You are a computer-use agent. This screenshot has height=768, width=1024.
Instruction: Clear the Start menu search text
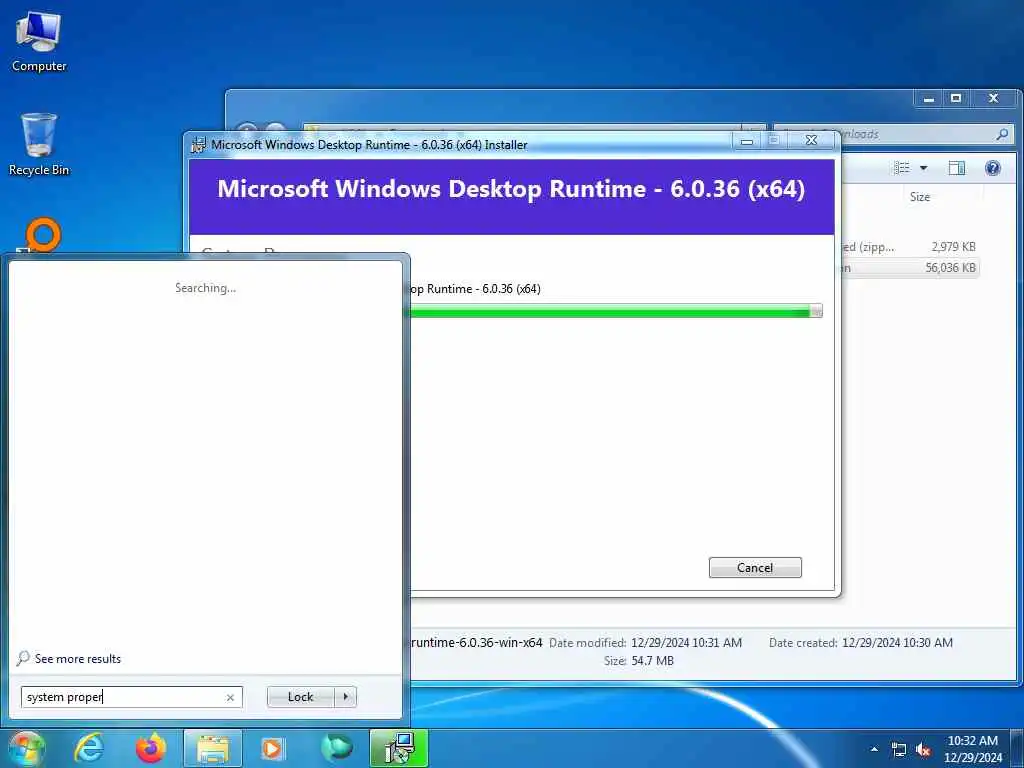[230, 697]
